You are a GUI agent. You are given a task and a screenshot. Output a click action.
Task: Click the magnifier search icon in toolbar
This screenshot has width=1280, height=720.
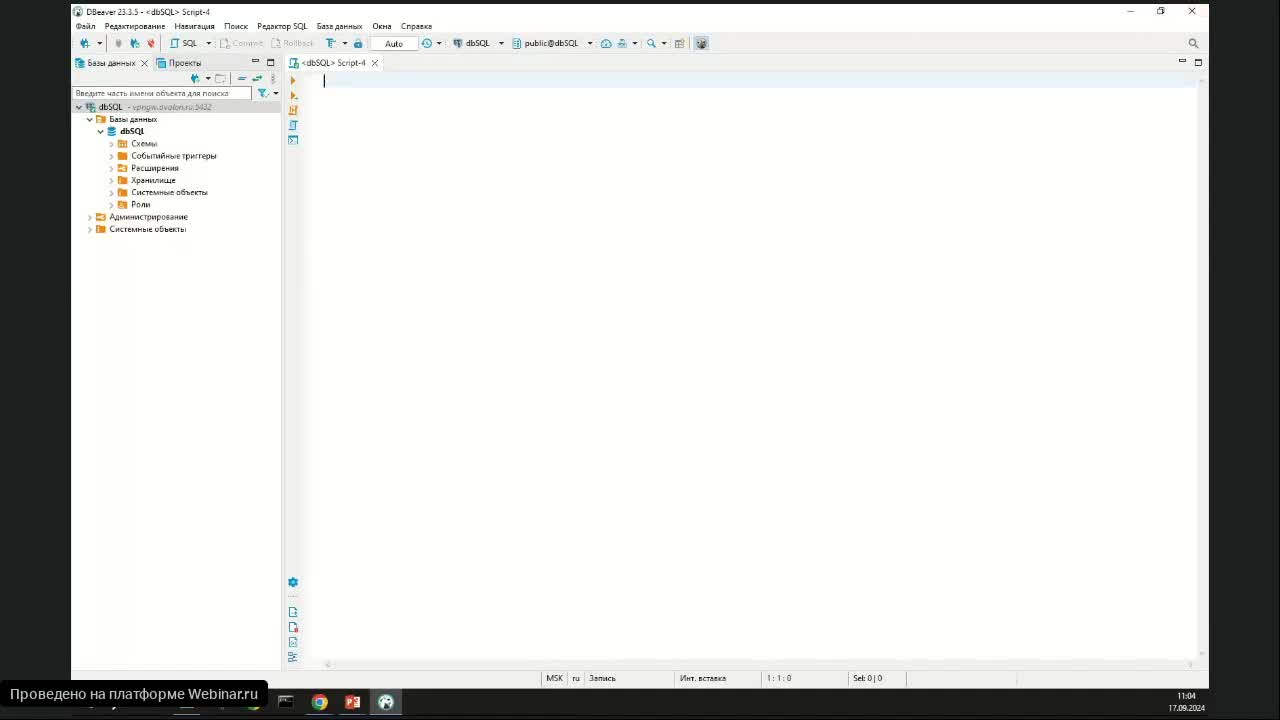[651, 43]
